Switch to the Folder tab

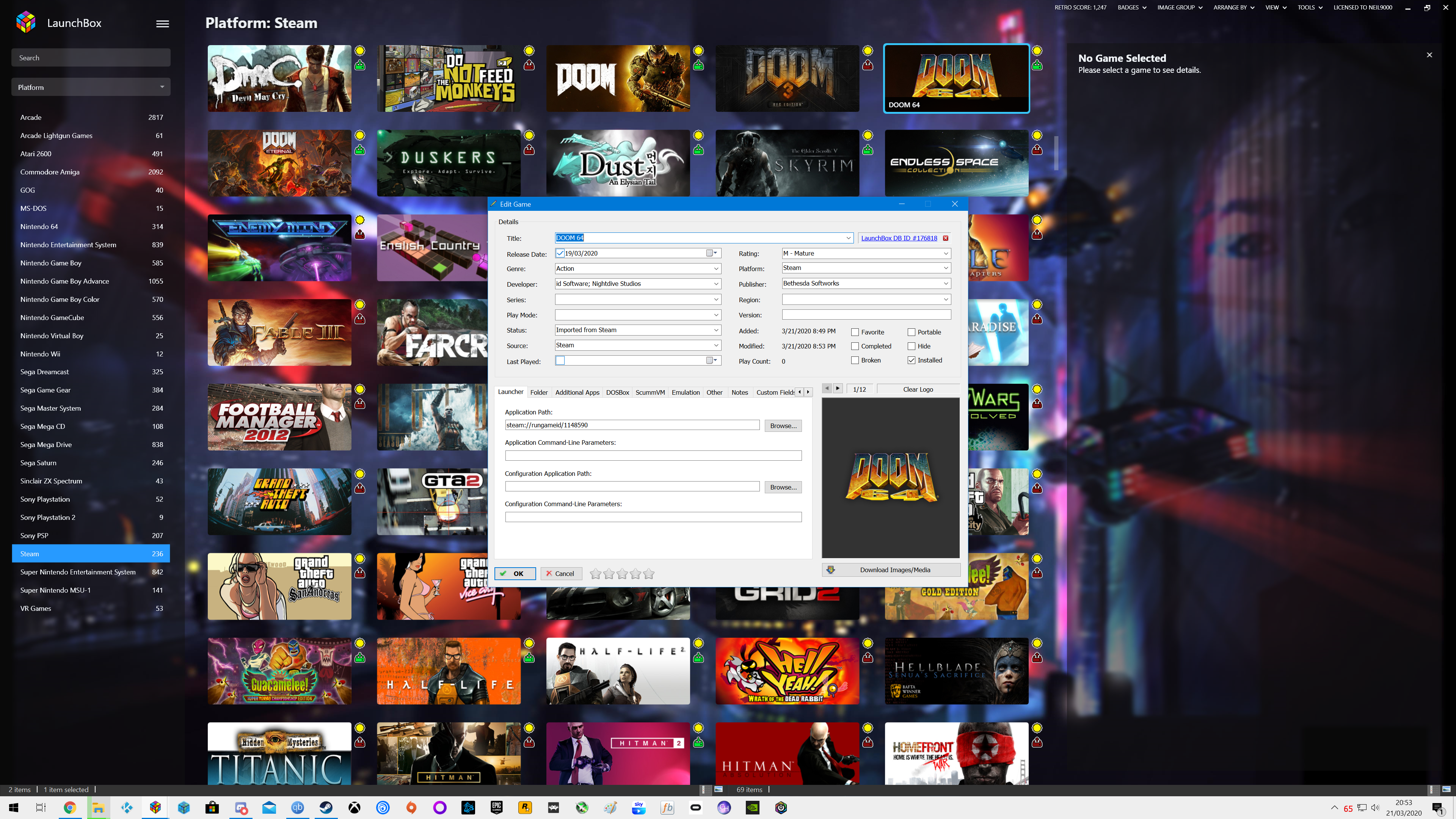(x=539, y=392)
